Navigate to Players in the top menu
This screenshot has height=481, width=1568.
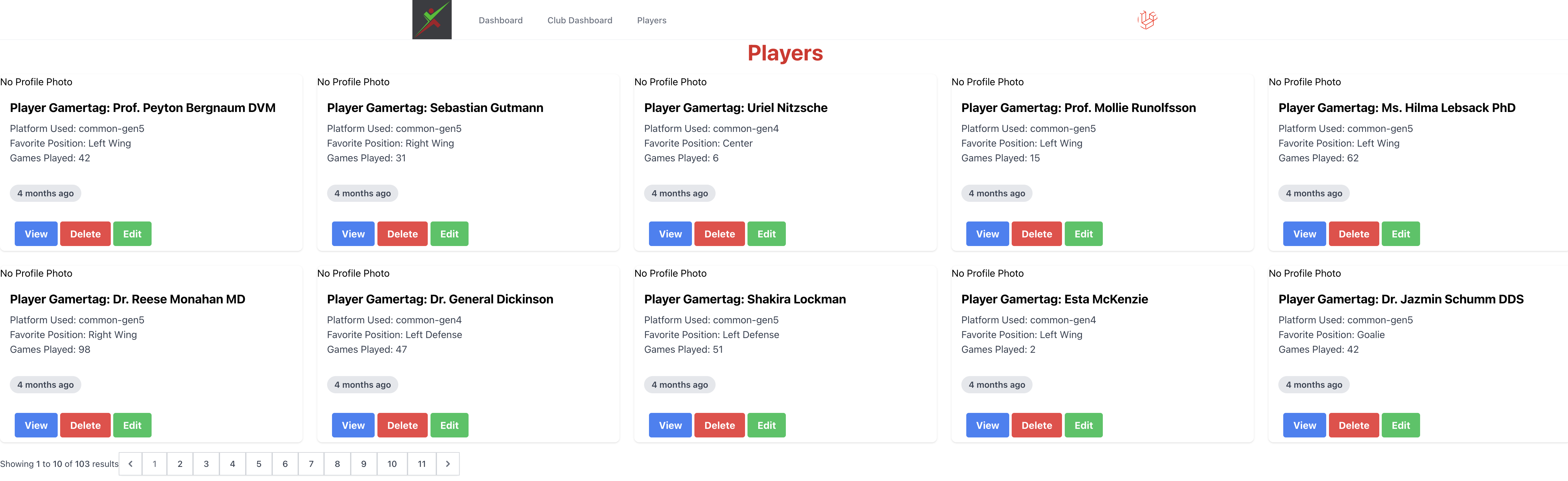651,20
